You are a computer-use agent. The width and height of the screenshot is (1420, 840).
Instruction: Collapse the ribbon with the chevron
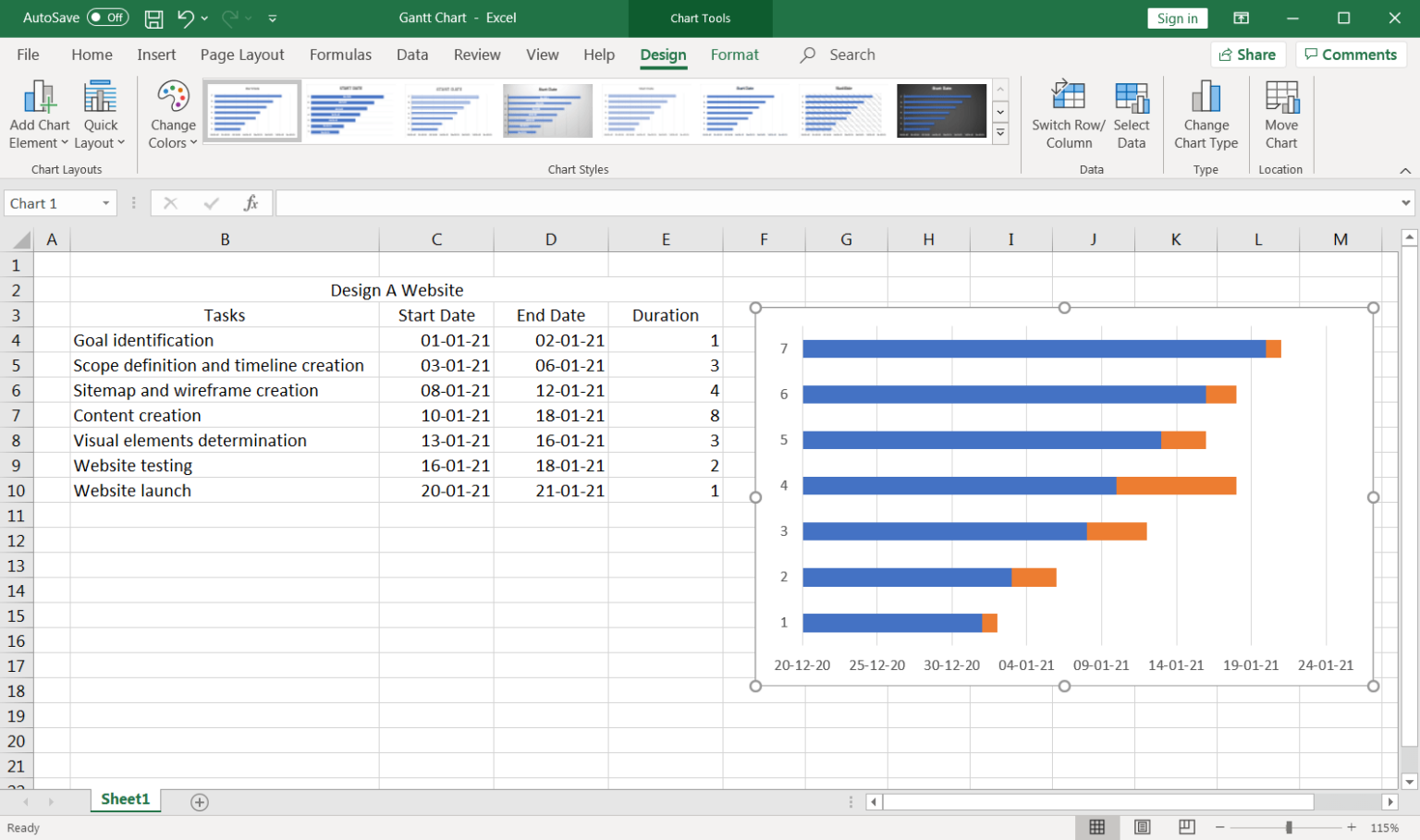coord(1406,169)
